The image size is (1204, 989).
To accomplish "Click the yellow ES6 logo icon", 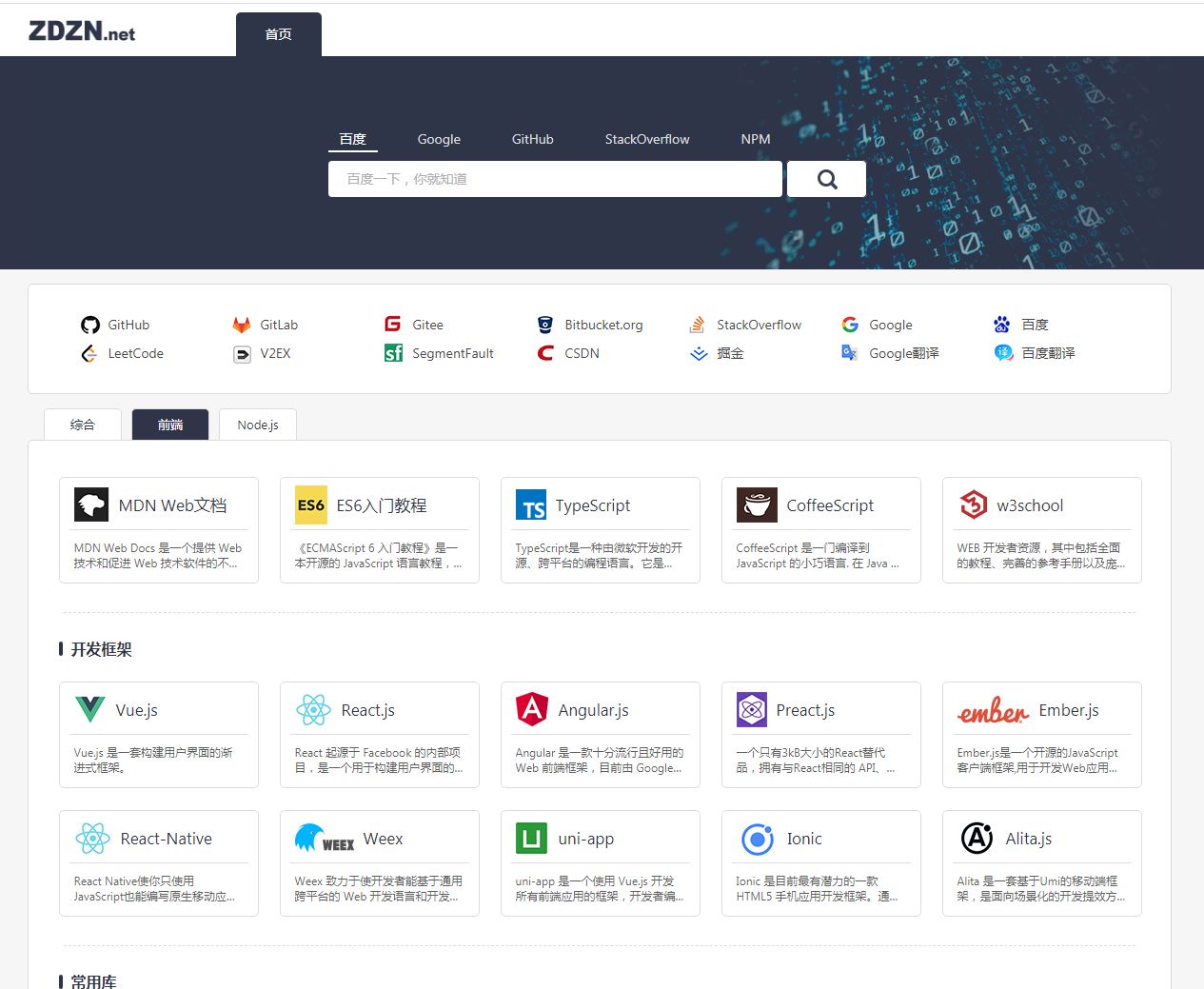I will pyautogui.click(x=311, y=505).
